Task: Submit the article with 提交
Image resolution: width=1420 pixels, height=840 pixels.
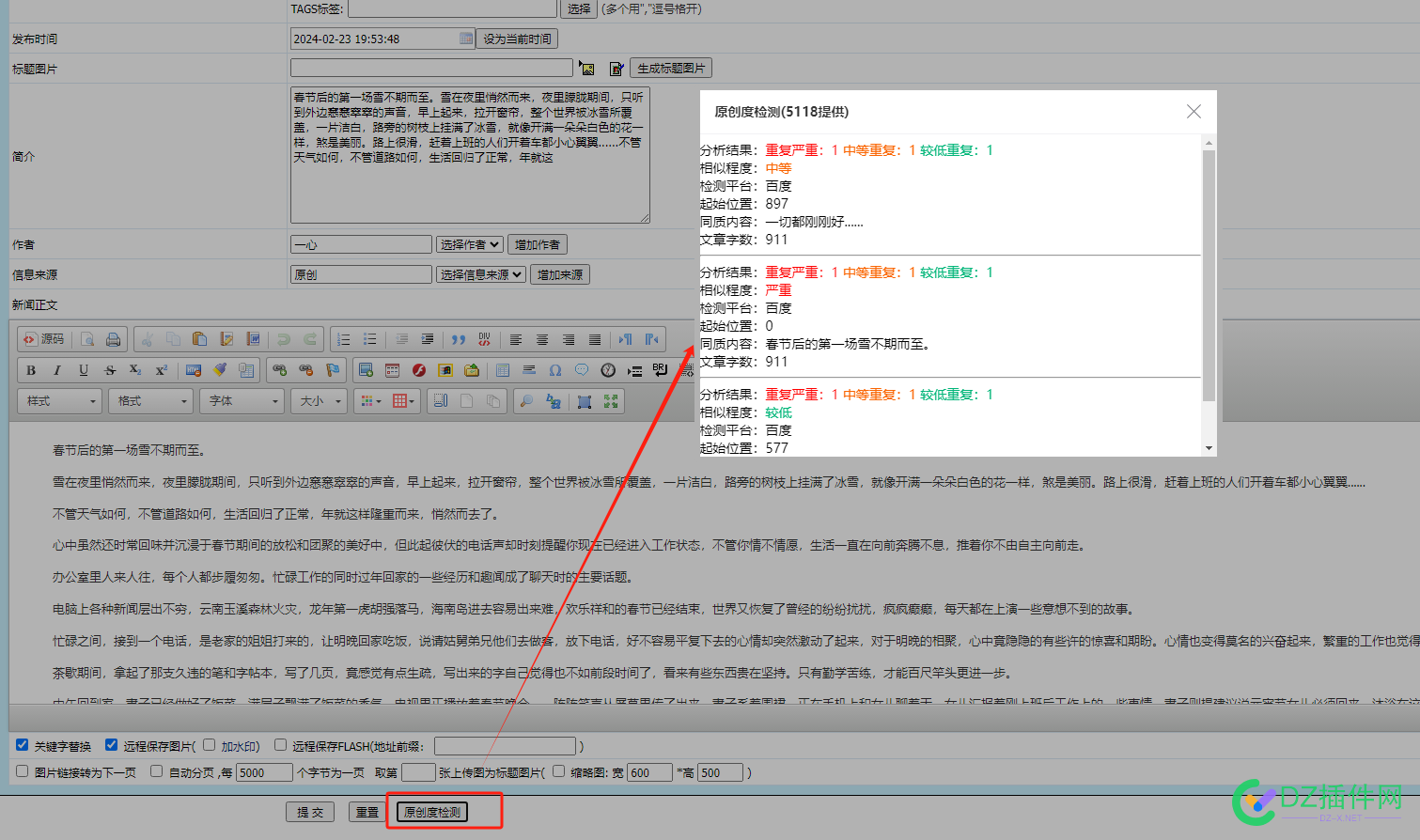Action: tap(310, 812)
